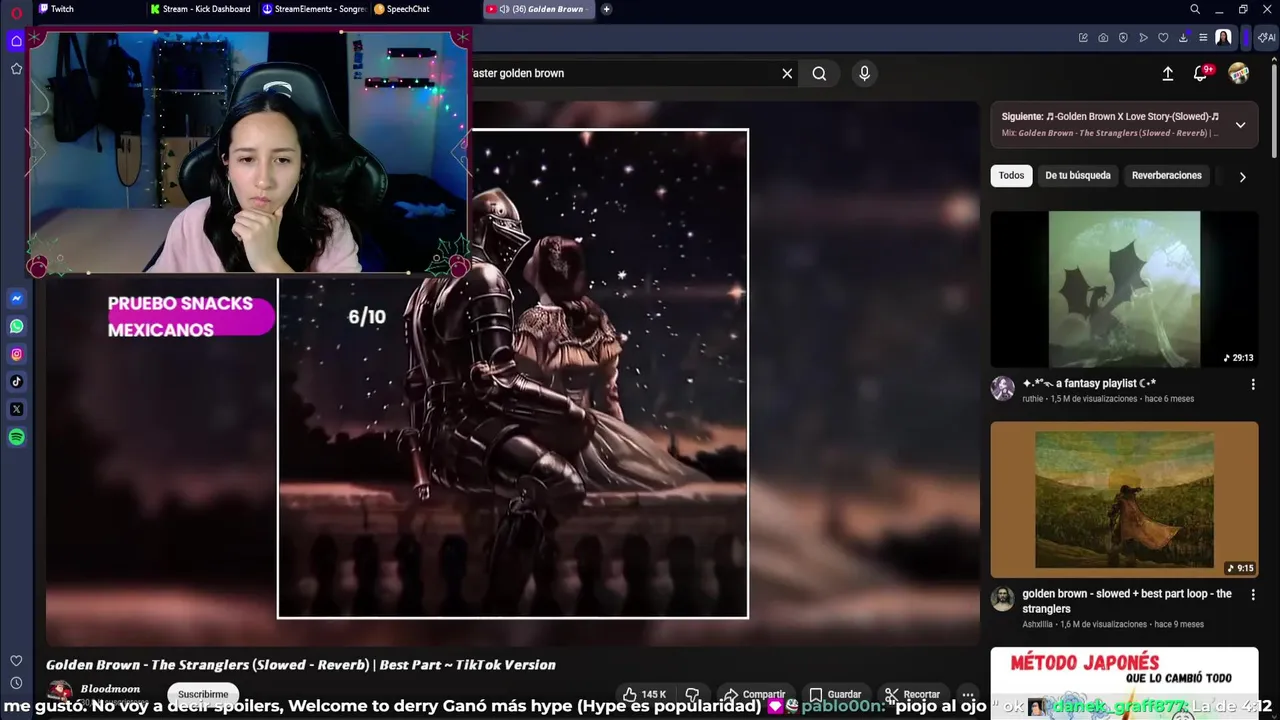The width and height of the screenshot is (1280, 720).
Task: Open the Opera menu logo
Action: [x=16, y=13]
